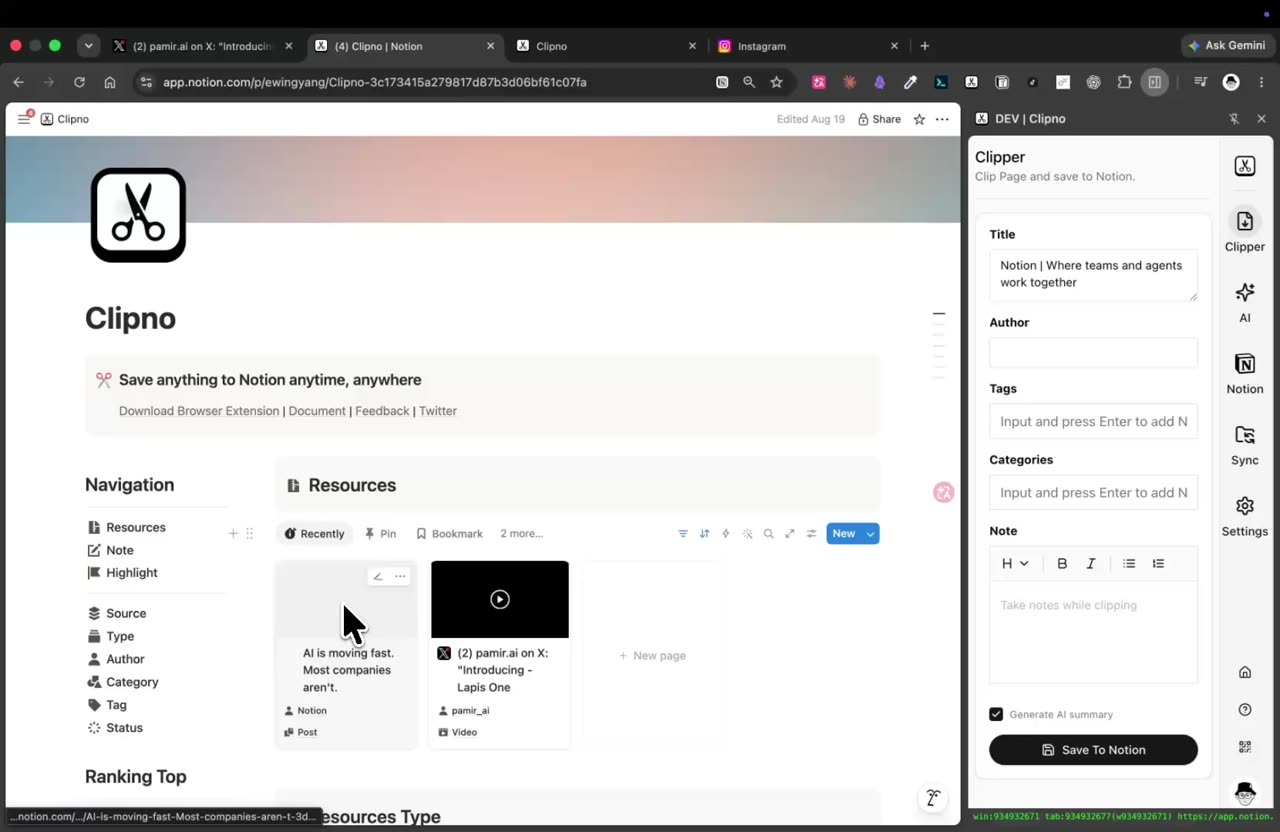
Task: Open Resources in Navigation
Action: click(x=126, y=528)
